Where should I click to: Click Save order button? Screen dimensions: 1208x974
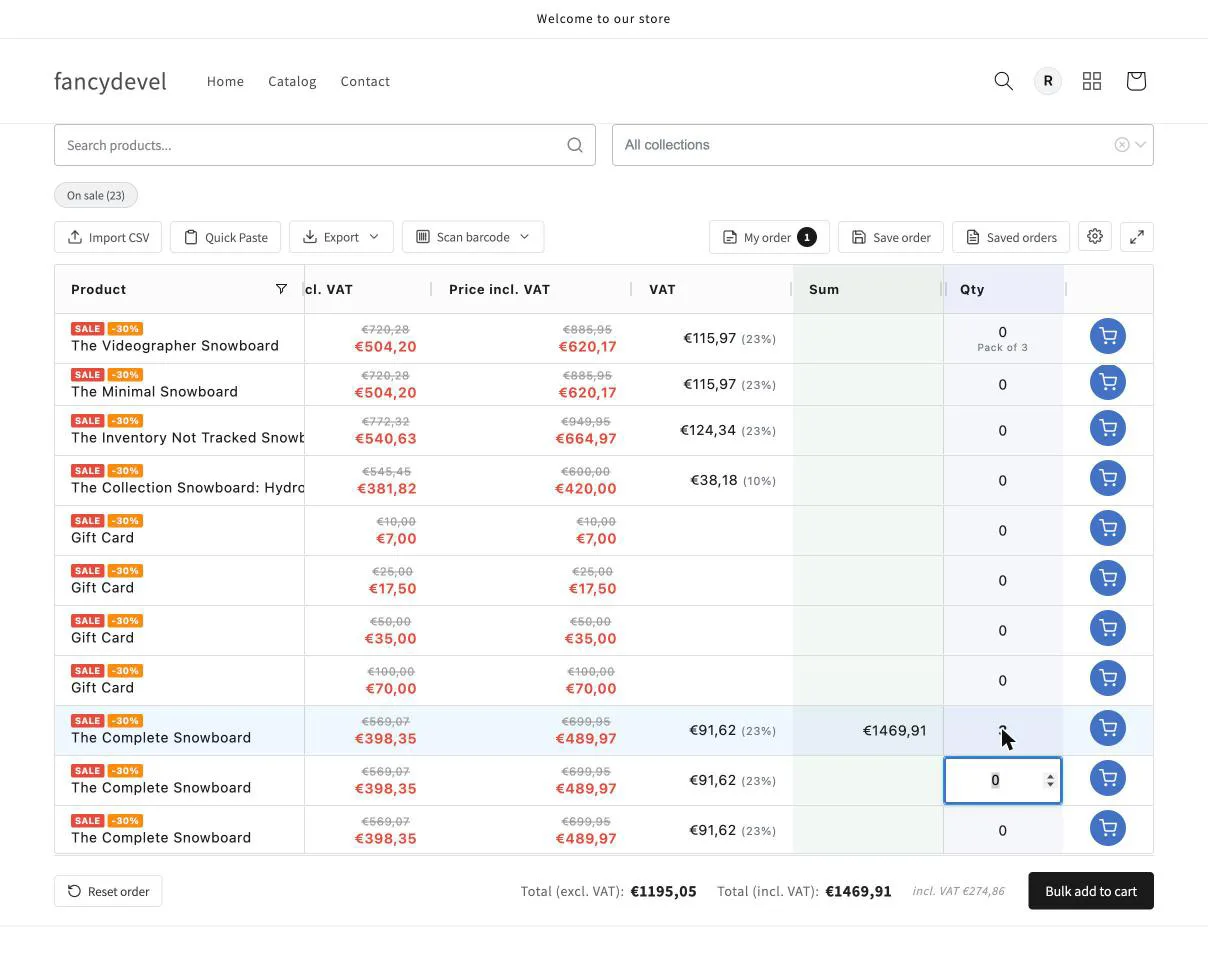click(891, 237)
